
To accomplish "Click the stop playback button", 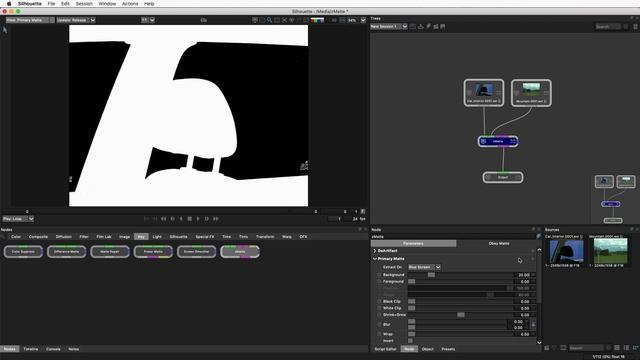I will point(190,219).
